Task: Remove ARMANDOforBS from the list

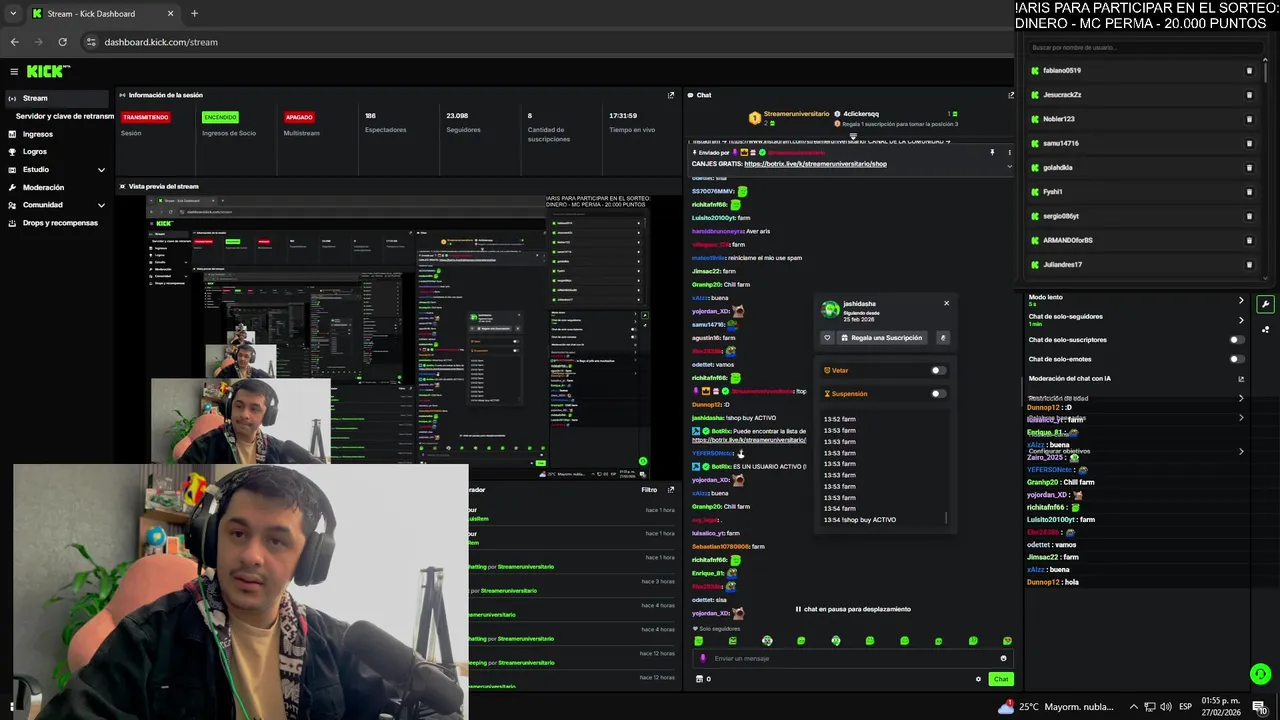Action: pos(1249,241)
